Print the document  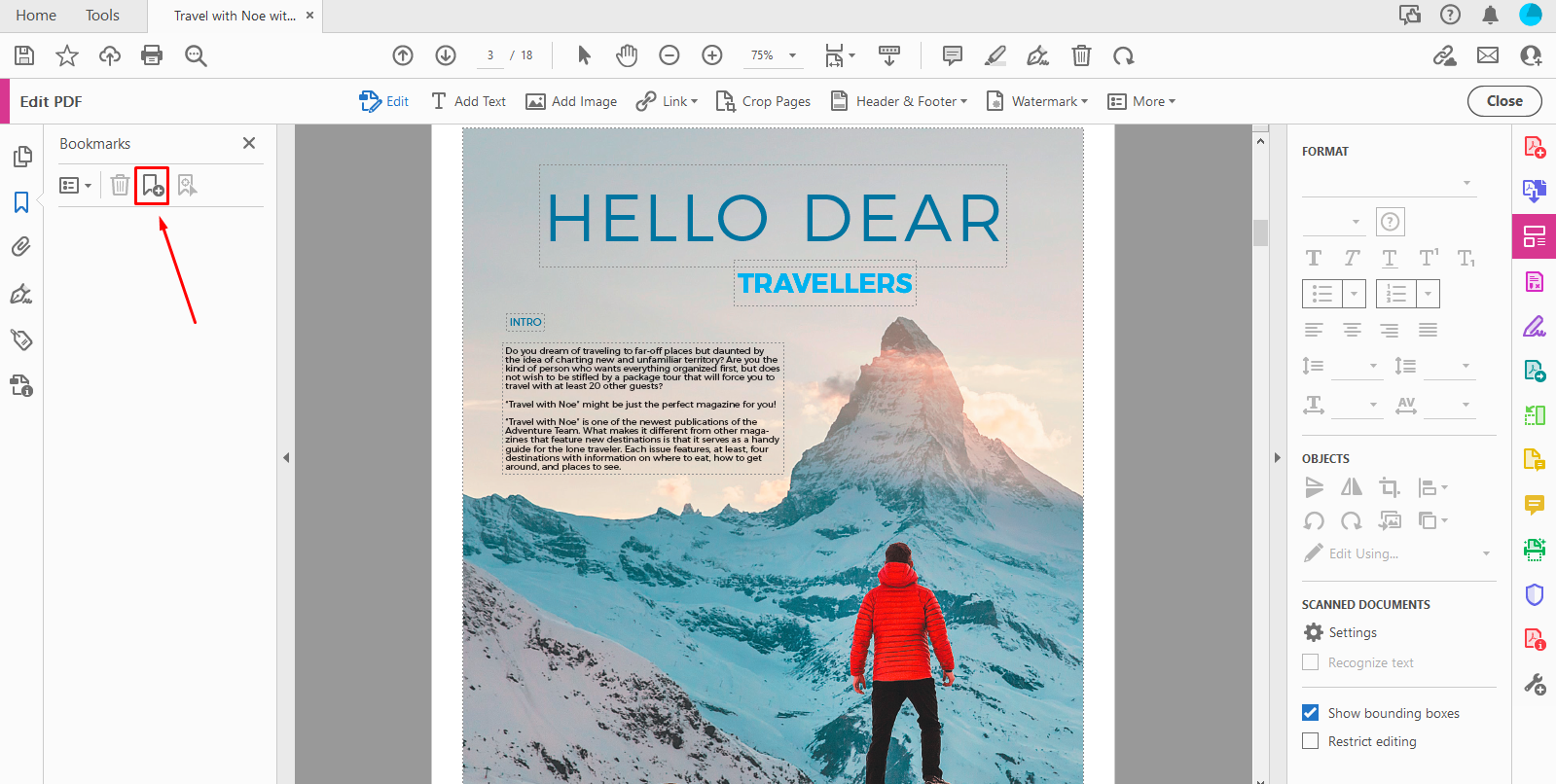coord(152,55)
